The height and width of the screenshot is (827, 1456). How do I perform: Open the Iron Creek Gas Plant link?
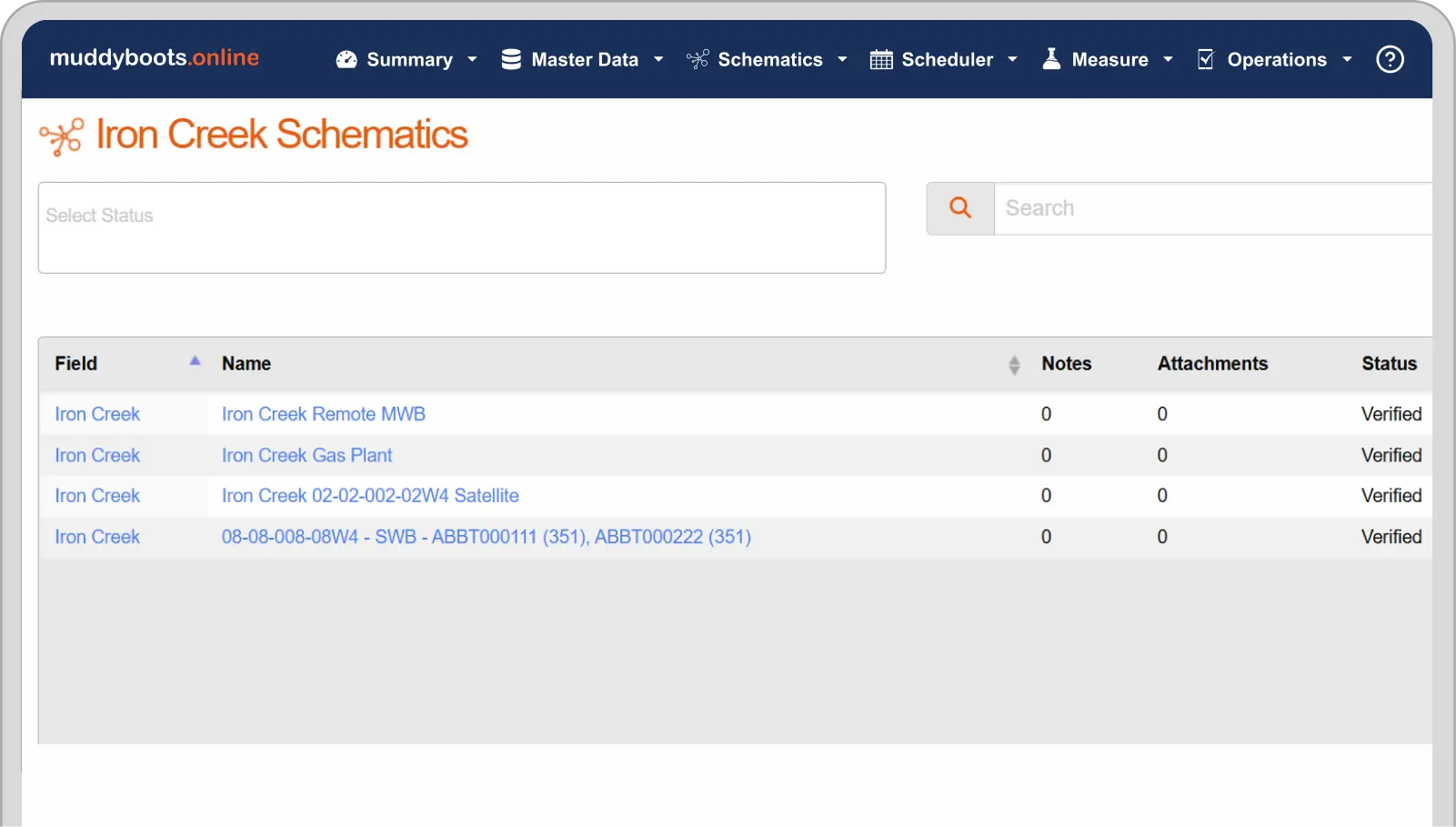click(306, 455)
